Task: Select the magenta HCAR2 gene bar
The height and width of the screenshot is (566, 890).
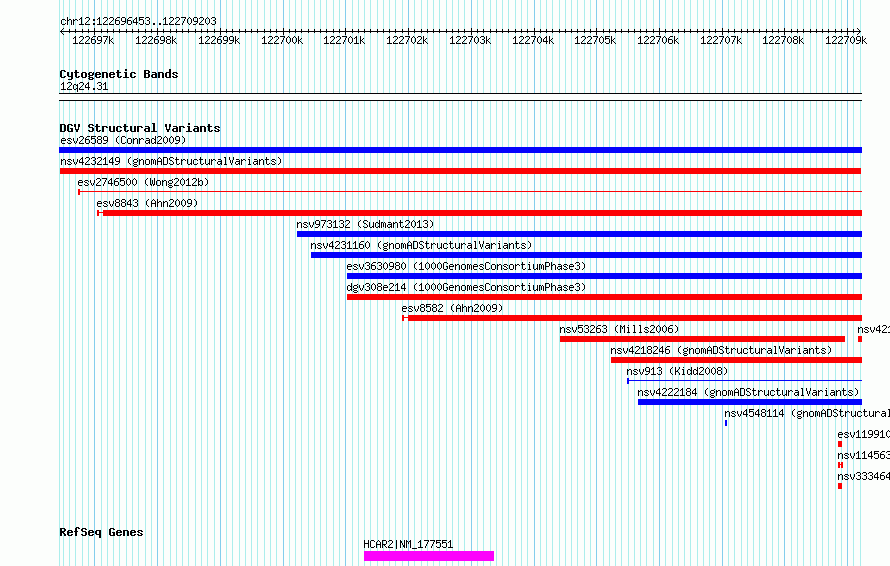Action: [x=429, y=556]
